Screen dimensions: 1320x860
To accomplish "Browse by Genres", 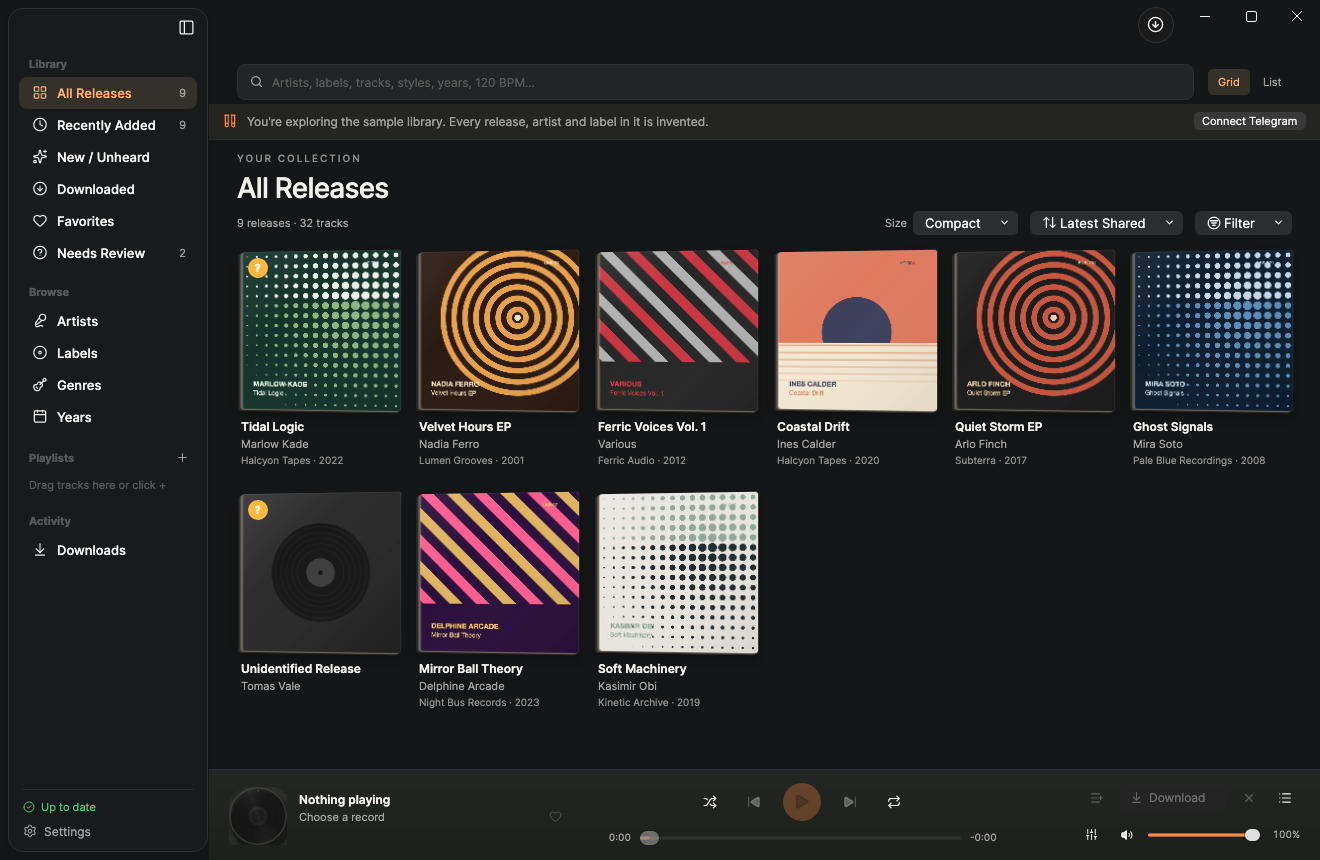I will 108,385.
